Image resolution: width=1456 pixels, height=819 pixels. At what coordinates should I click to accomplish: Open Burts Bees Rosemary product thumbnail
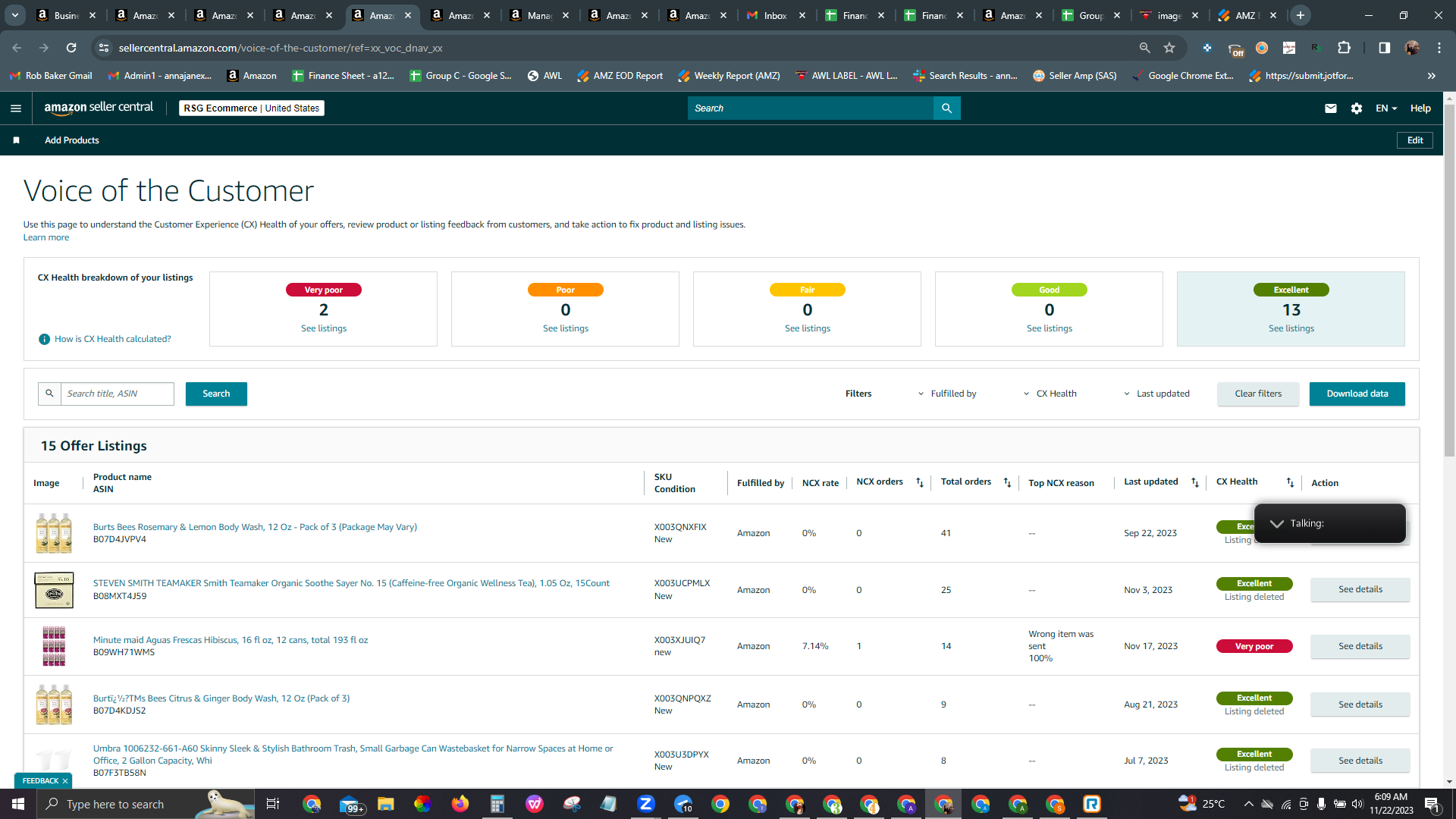pyautogui.click(x=54, y=533)
